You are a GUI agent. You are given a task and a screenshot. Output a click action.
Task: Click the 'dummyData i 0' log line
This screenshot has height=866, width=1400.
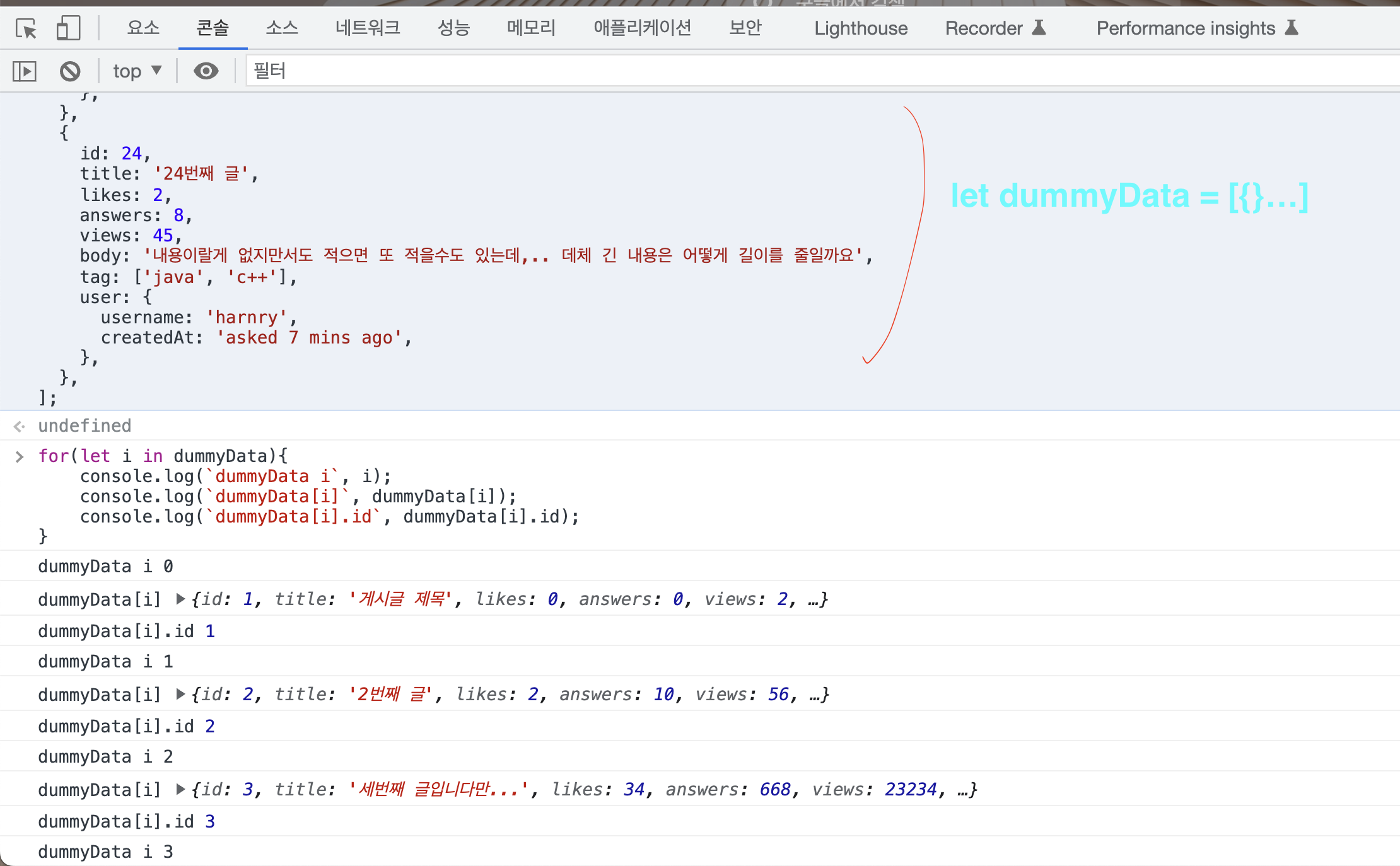[105, 566]
